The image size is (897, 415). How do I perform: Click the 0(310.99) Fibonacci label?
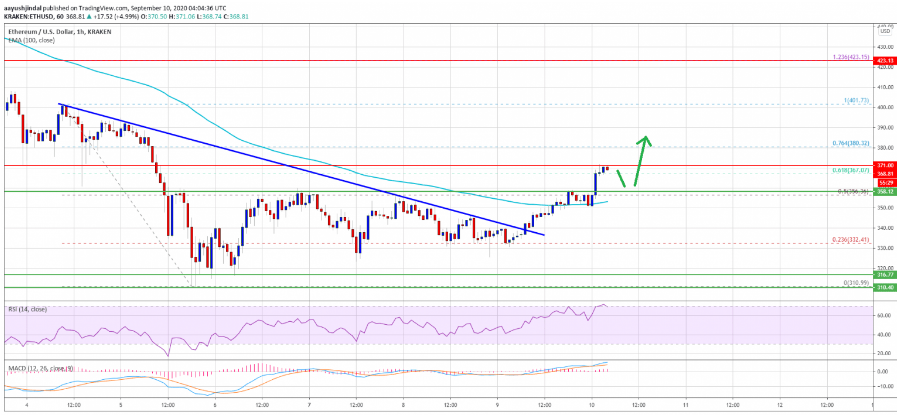pyautogui.click(x=858, y=284)
